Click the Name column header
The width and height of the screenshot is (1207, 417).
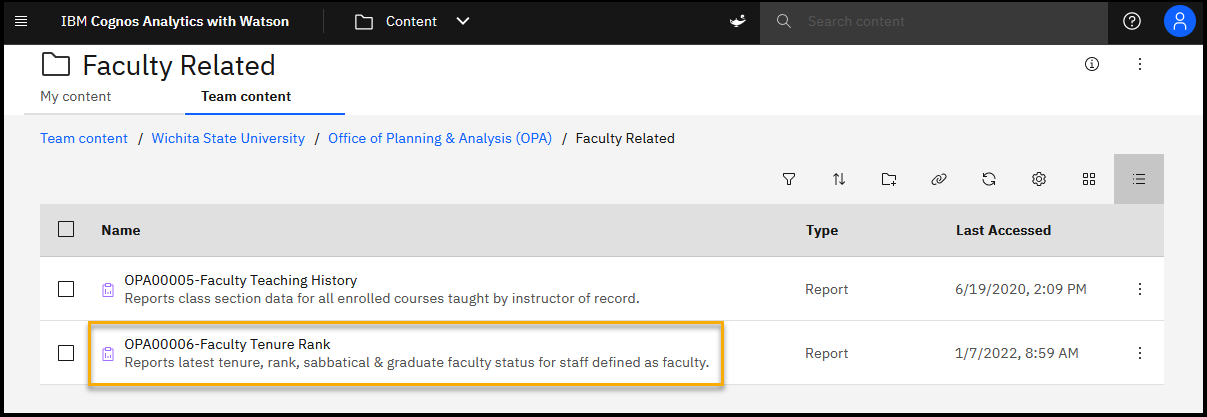click(121, 230)
